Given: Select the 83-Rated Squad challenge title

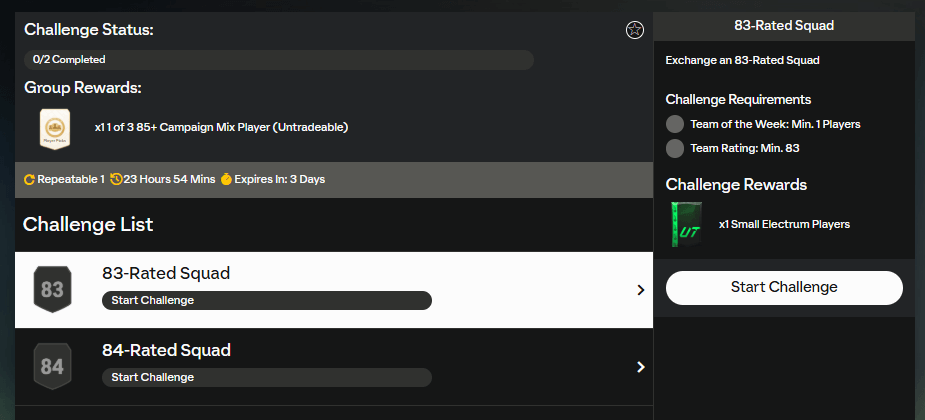Looking at the screenshot, I should pyautogui.click(x=166, y=273).
